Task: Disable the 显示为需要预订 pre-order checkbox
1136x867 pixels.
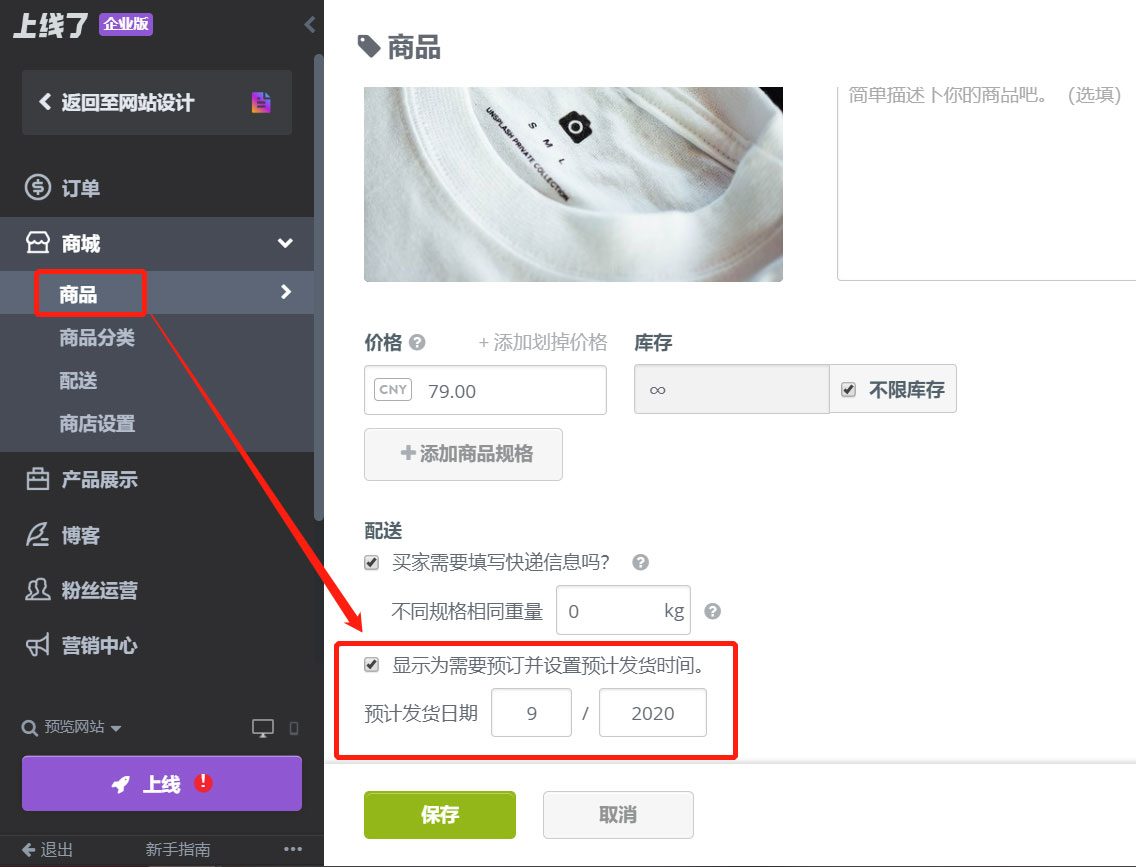Action: click(372, 665)
